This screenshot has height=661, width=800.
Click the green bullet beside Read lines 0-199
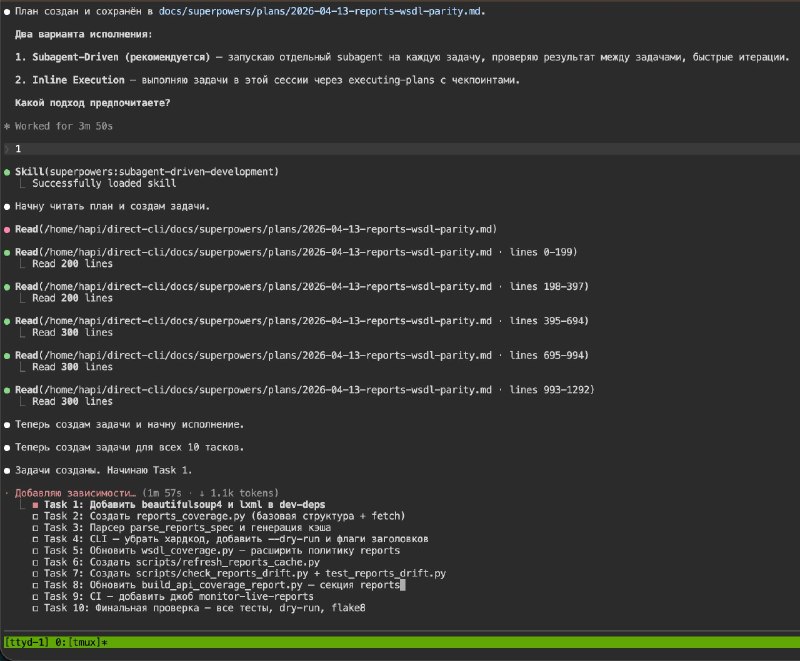click(x=7, y=252)
